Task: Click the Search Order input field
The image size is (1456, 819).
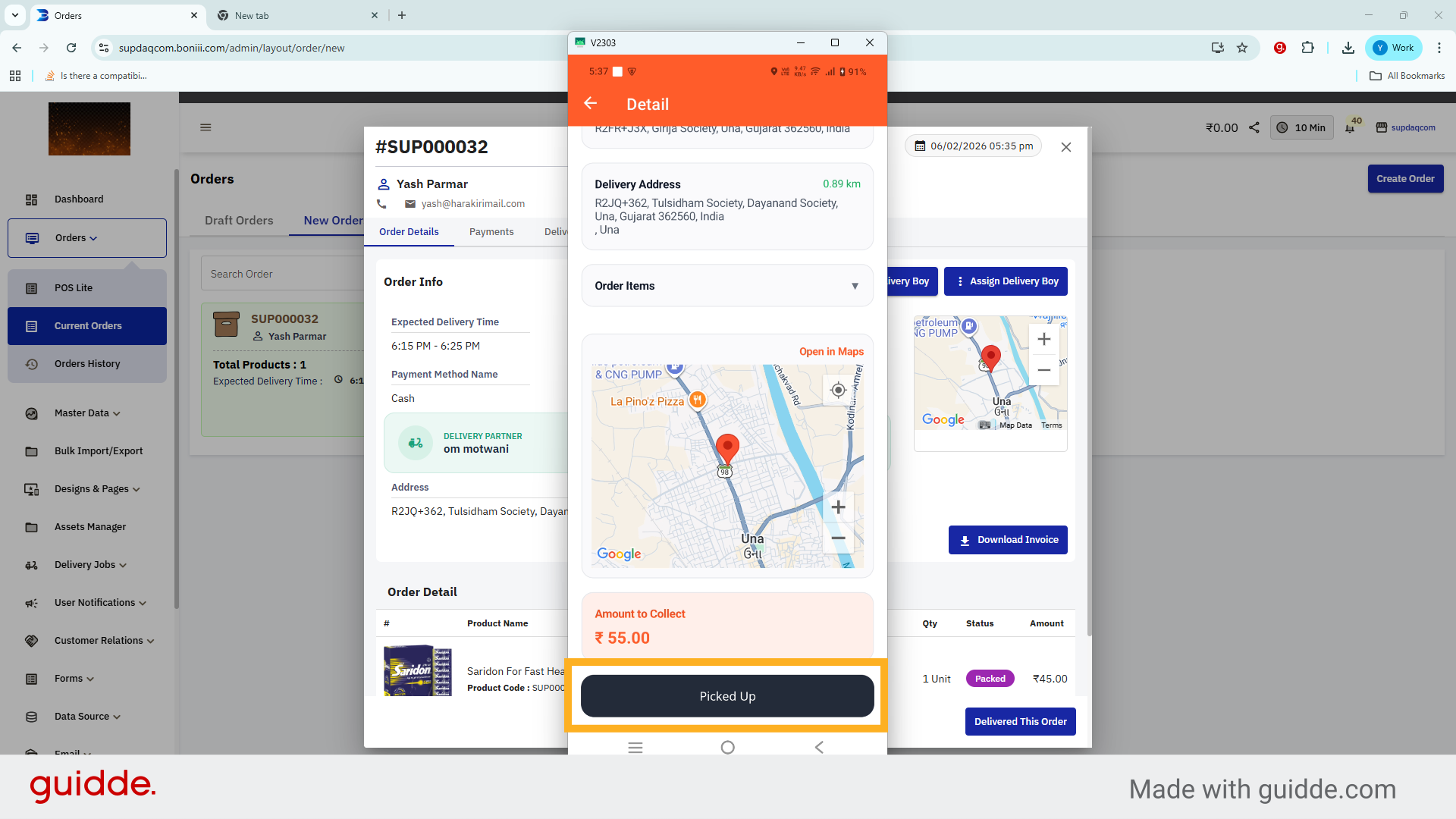Action: (281, 274)
